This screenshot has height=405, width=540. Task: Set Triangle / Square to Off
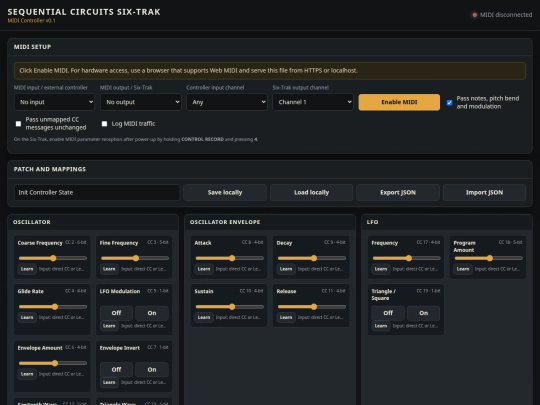click(388, 313)
